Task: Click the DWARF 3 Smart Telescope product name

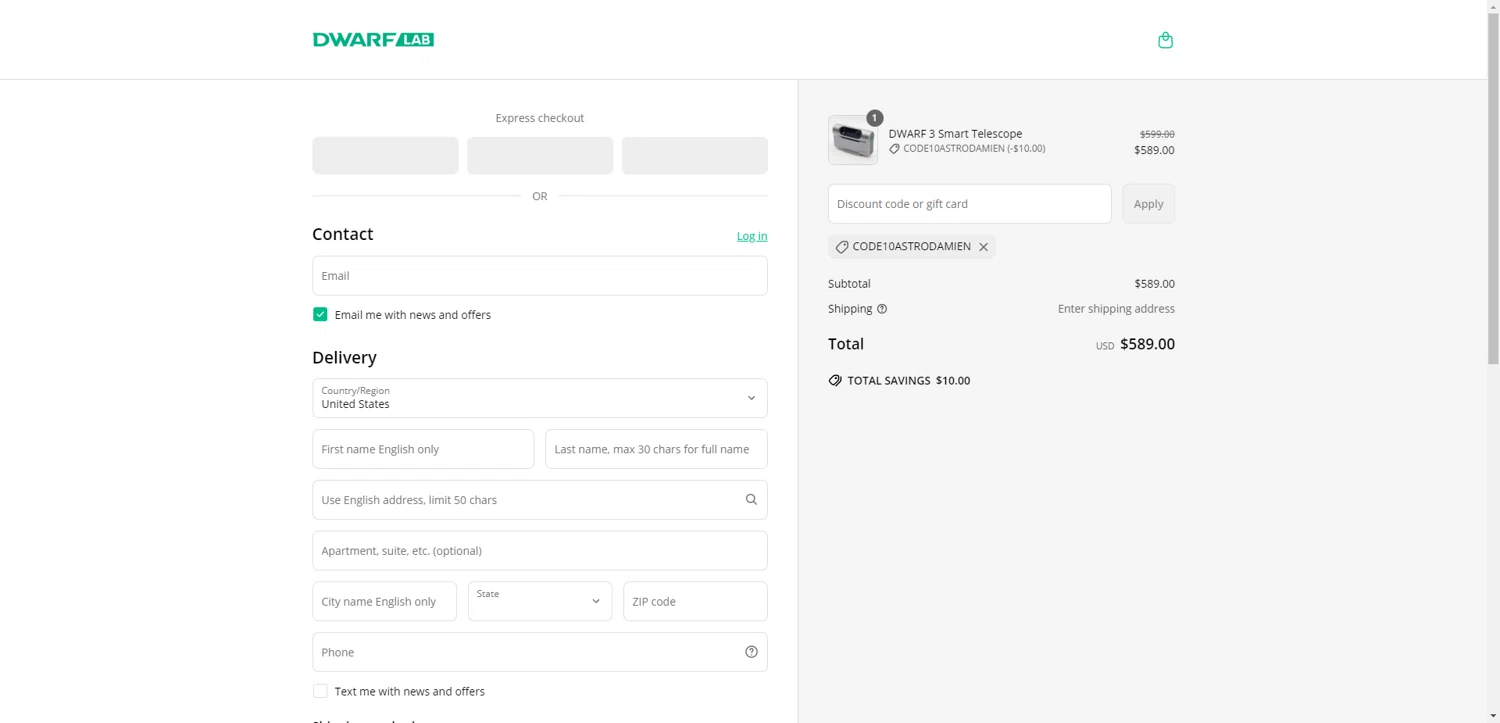Action: click(955, 134)
